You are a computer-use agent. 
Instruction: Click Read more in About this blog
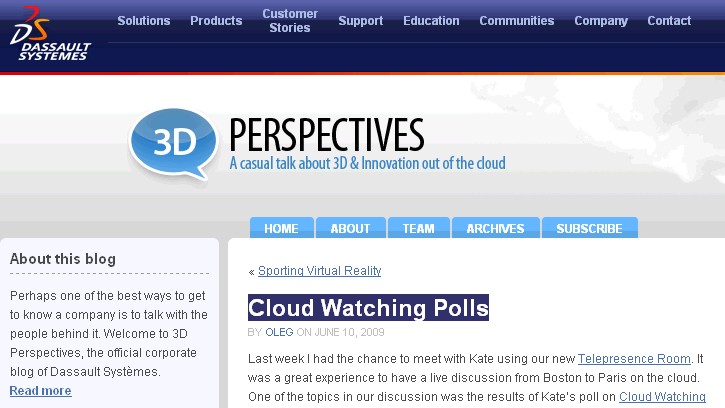click(x=41, y=390)
